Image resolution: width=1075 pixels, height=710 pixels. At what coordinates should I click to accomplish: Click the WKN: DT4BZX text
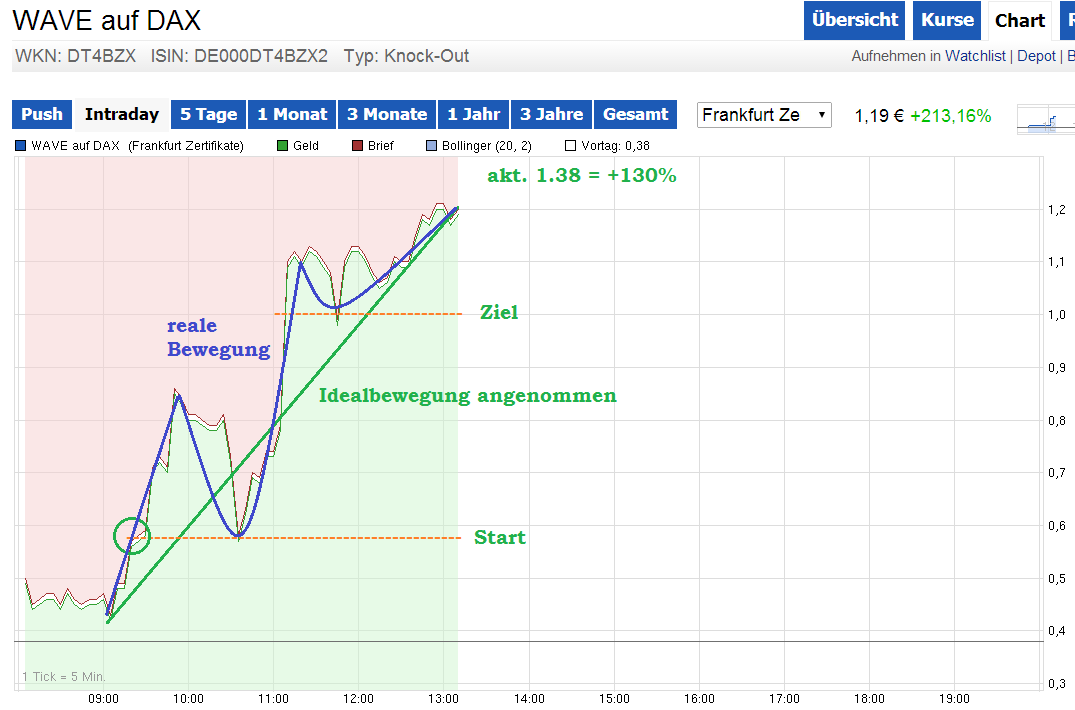(76, 56)
